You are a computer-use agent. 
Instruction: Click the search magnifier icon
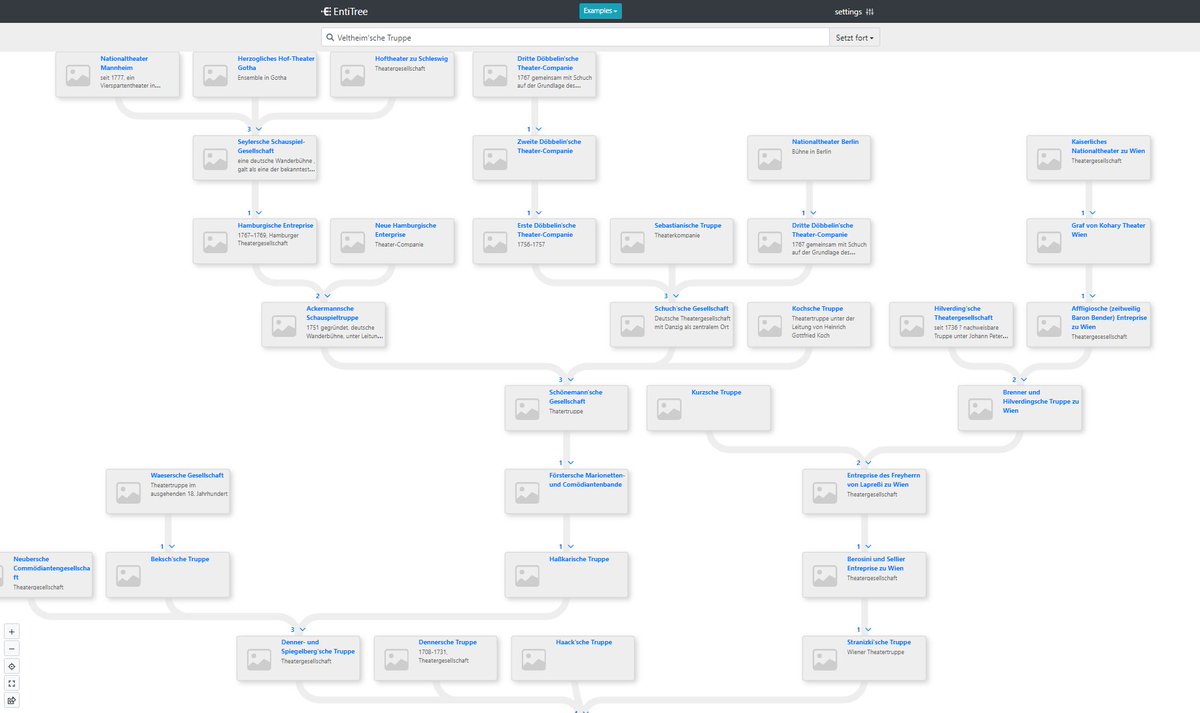(x=329, y=37)
